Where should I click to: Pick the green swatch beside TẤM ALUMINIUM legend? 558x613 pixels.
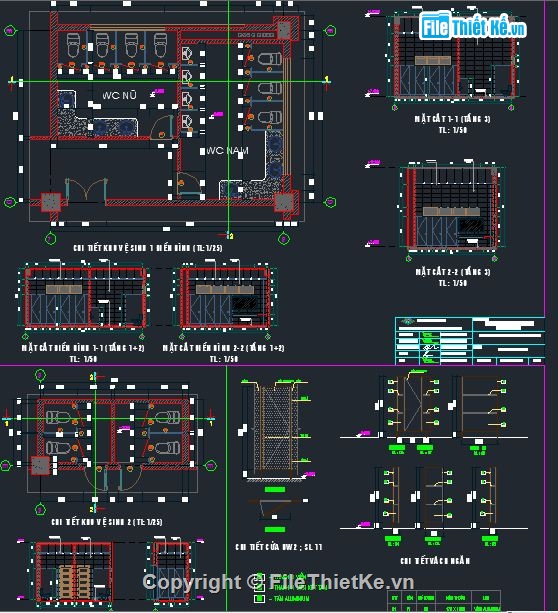259,599
